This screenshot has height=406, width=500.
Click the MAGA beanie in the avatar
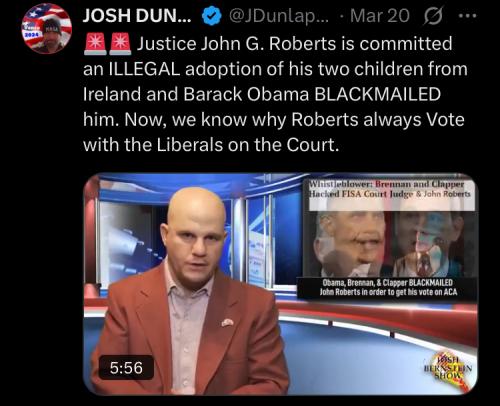click(x=51, y=26)
